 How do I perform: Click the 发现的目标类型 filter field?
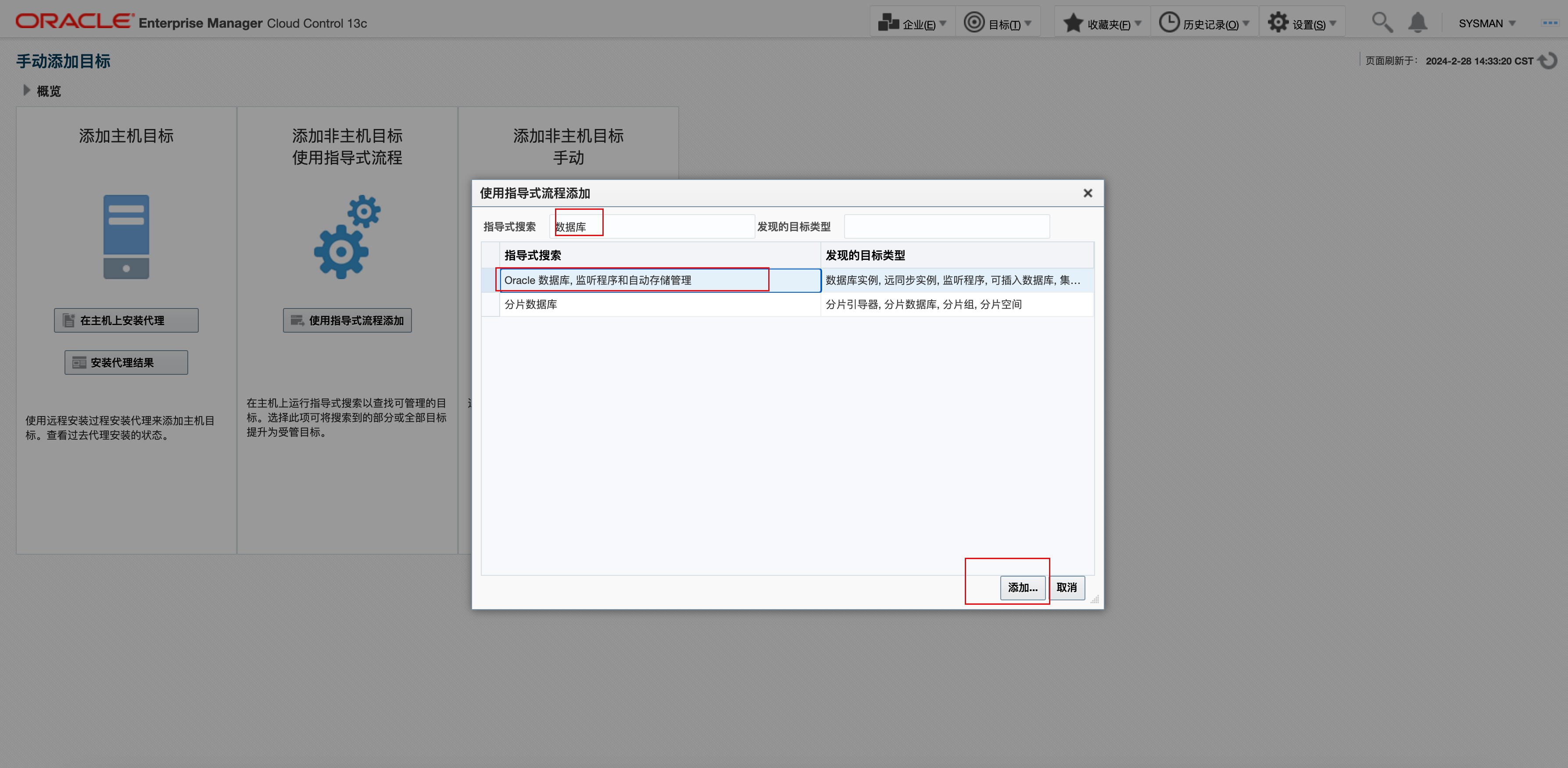click(x=946, y=226)
